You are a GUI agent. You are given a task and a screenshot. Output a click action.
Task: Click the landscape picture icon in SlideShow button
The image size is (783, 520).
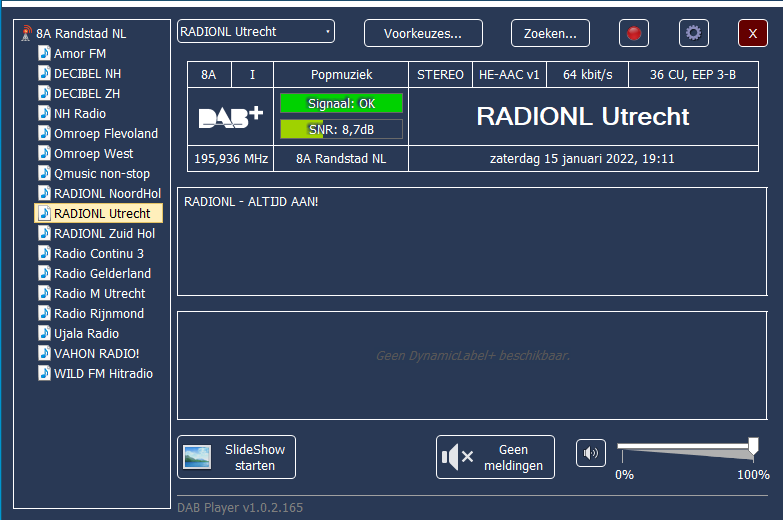tap(197, 457)
